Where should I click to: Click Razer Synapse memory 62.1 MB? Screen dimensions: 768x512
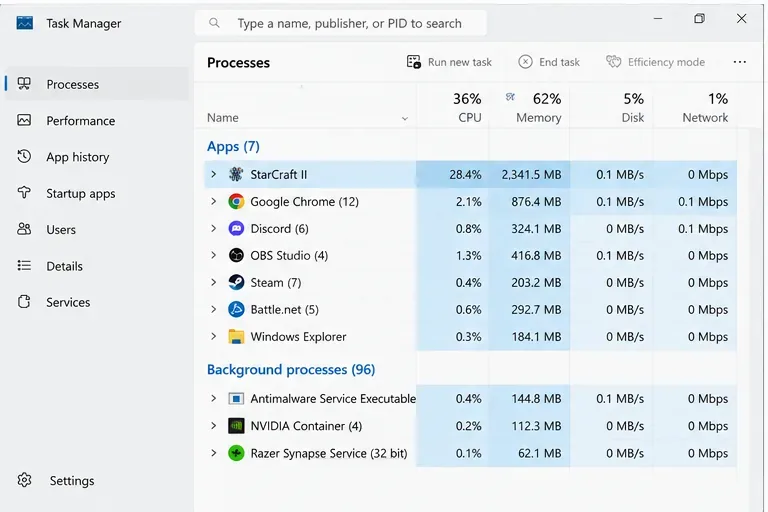point(539,453)
